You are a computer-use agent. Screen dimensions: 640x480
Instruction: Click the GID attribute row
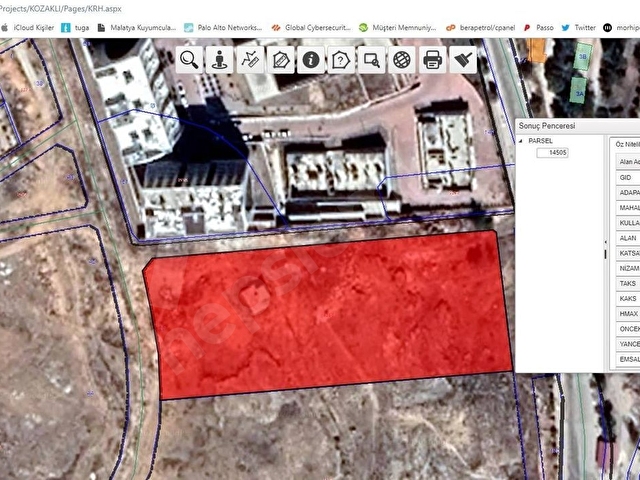click(628, 177)
